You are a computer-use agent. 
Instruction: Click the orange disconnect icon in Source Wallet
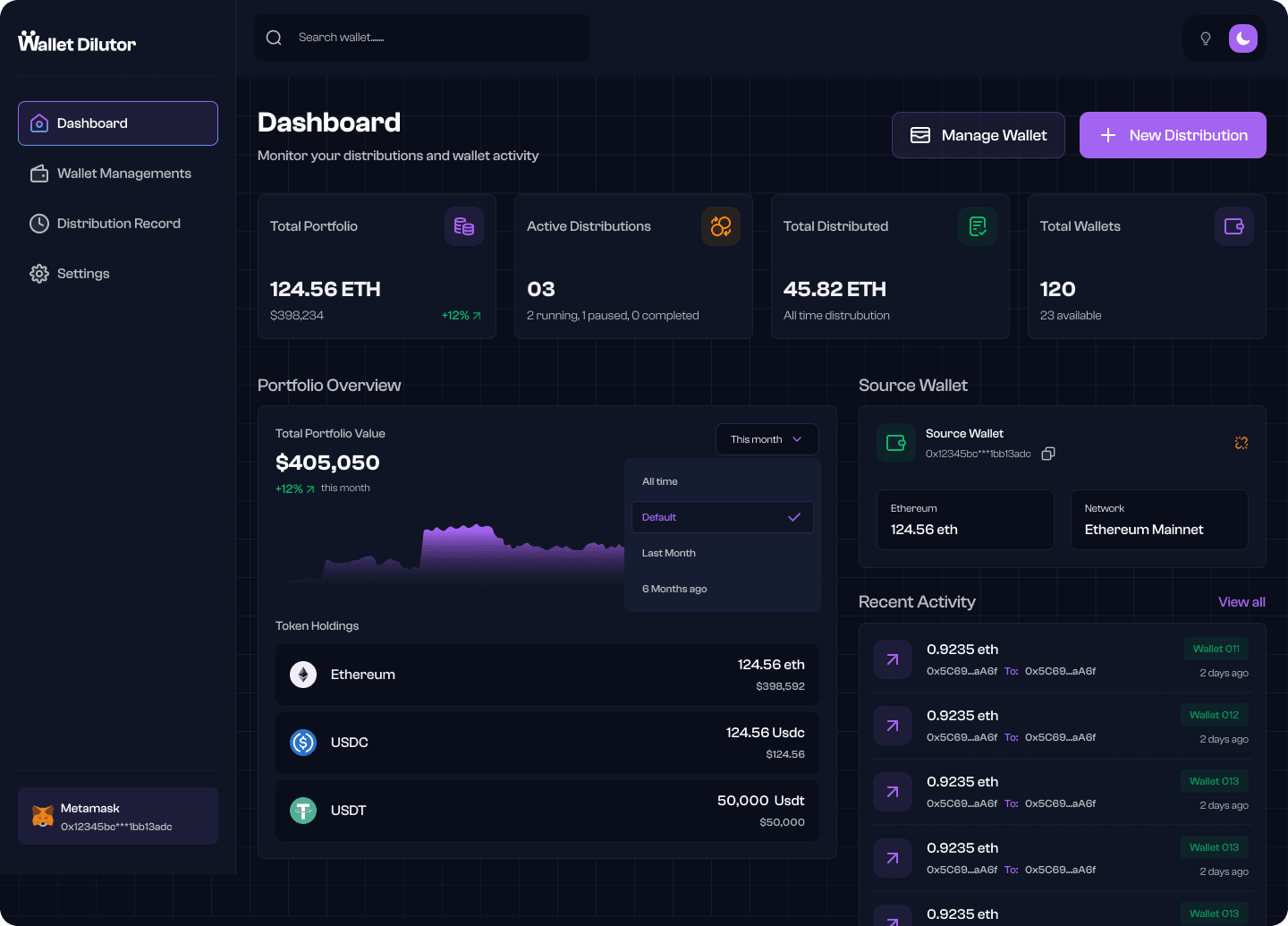[x=1241, y=443]
